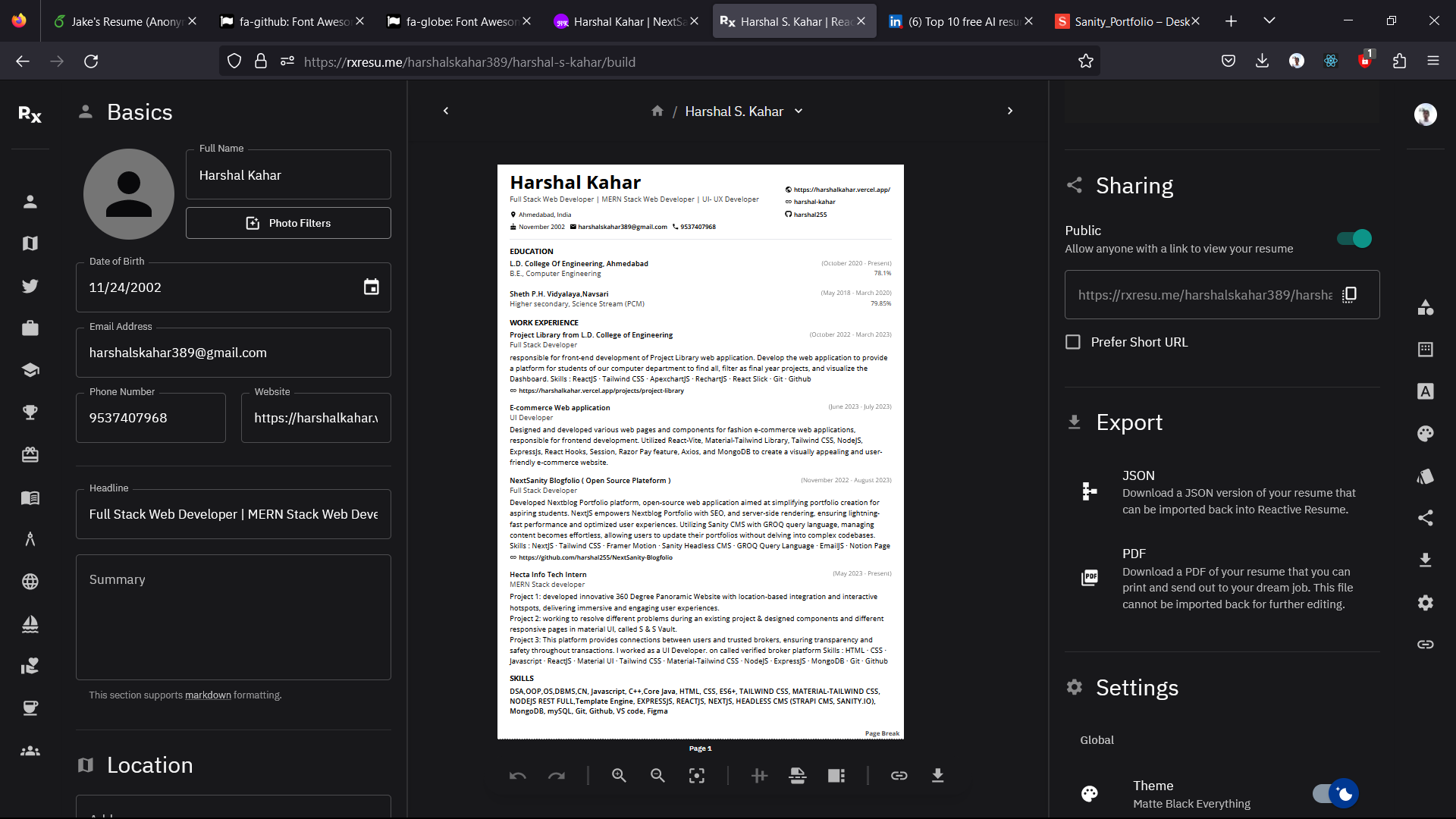Click the trophy Awards section icon

[30, 413]
